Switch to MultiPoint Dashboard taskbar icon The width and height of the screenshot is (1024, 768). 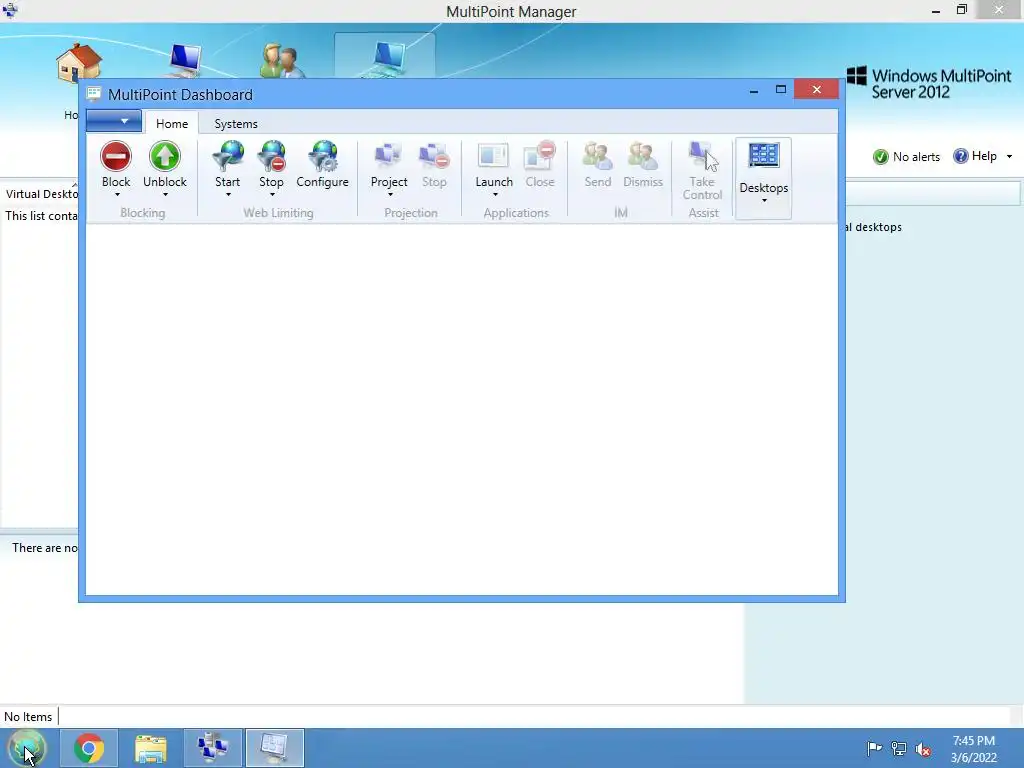pos(274,748)
